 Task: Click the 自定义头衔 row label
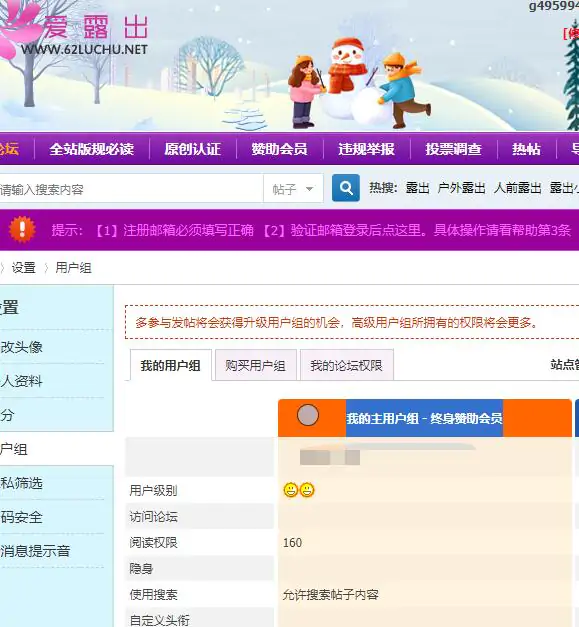click(x=159, y=620)
